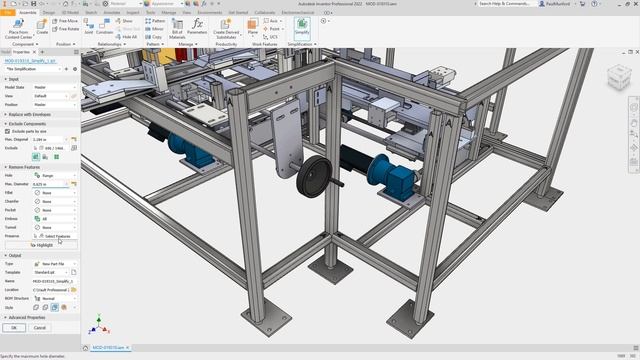Open the Fillet None dropdown

point(55,193)
